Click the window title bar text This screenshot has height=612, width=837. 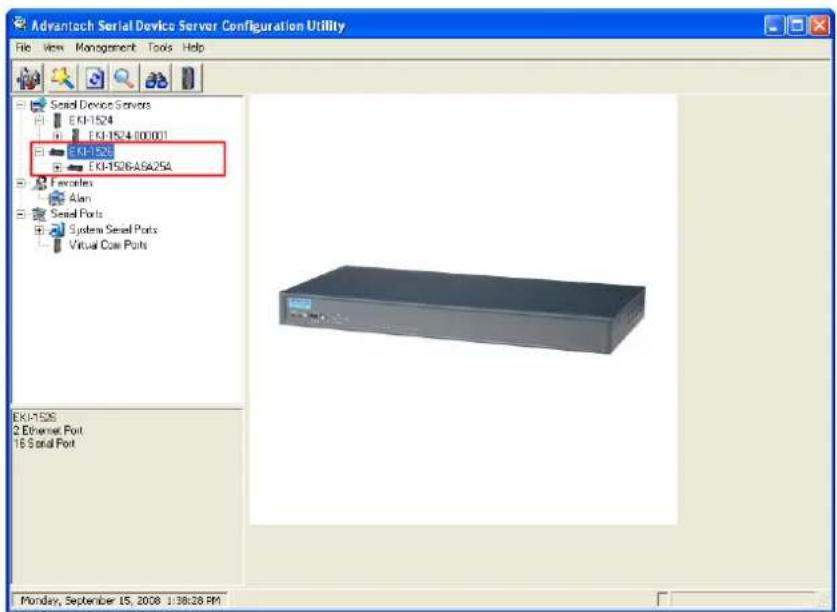(x=188, y=26)
